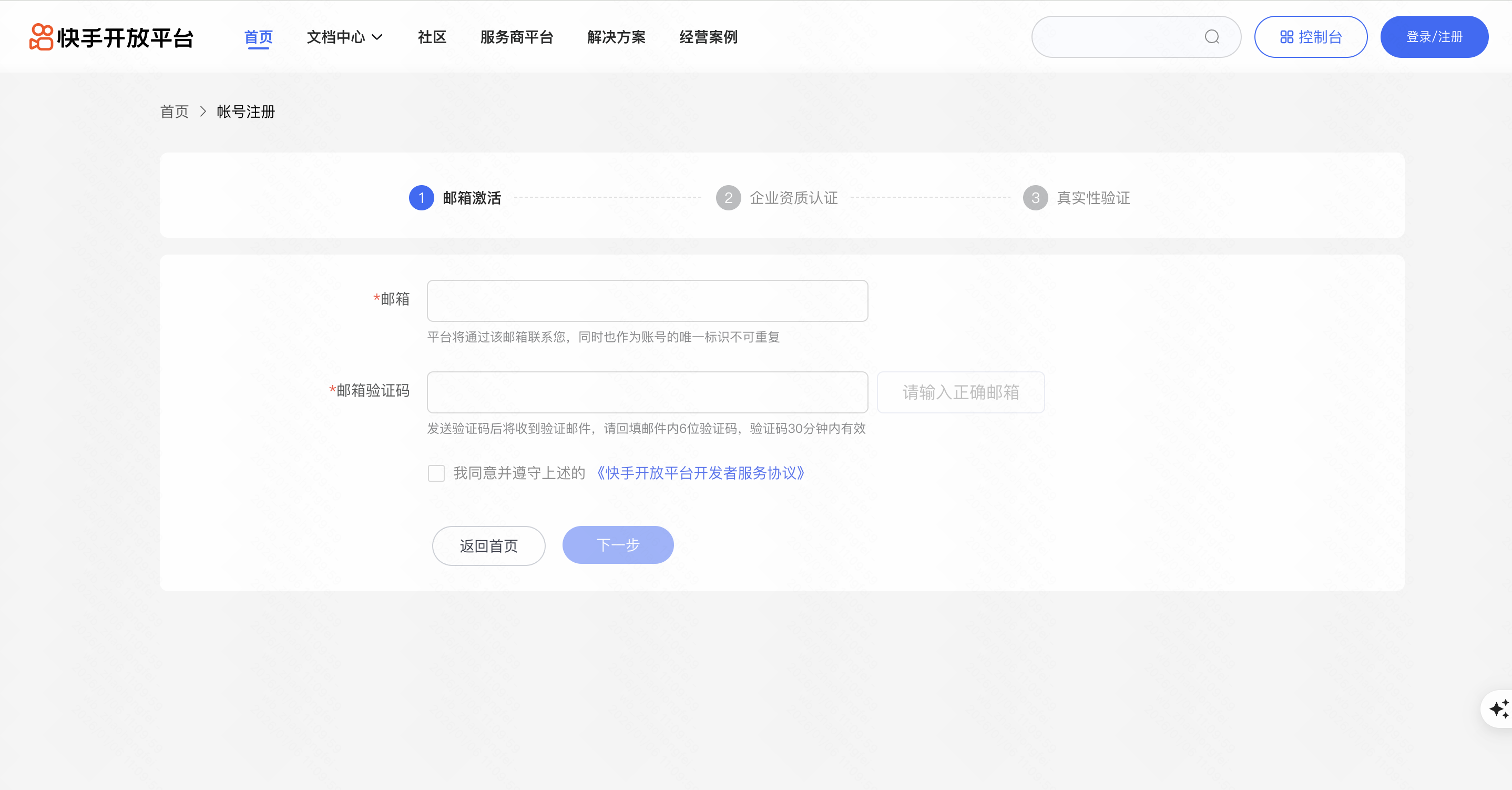Open 控制台 console button

click(x=1310, y=37)
